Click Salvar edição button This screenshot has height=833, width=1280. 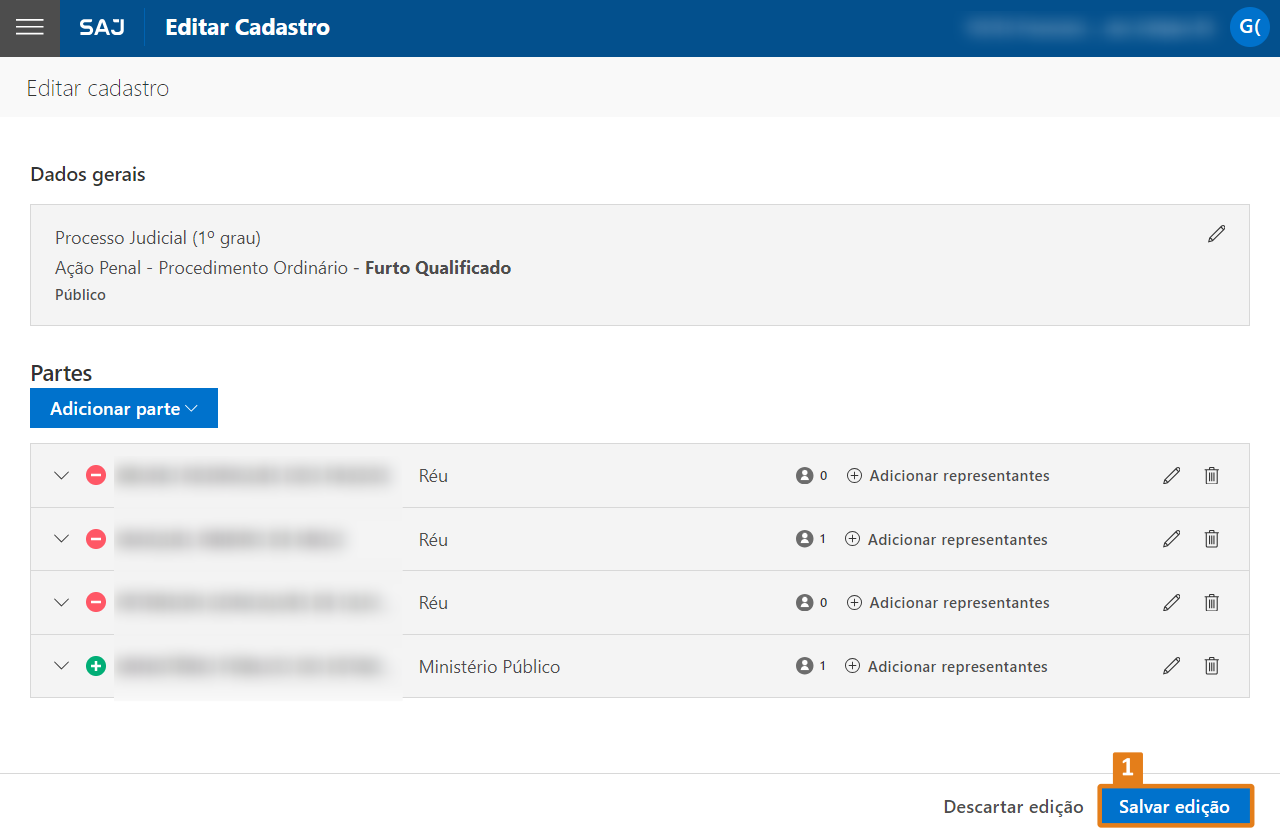[x=1174, y=807]
